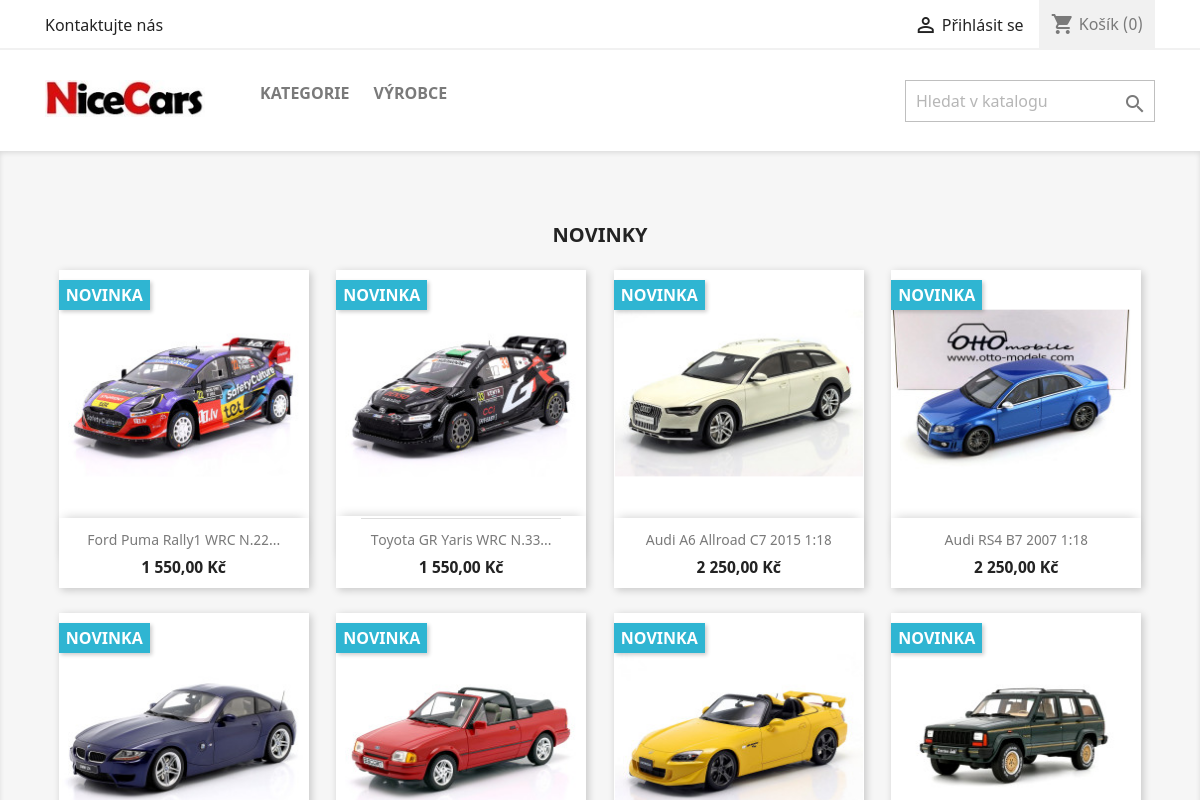Screen dimensions: 1200x800
Task: Open the Kontaktujte nás link
Action: click(x=104, y=25)
